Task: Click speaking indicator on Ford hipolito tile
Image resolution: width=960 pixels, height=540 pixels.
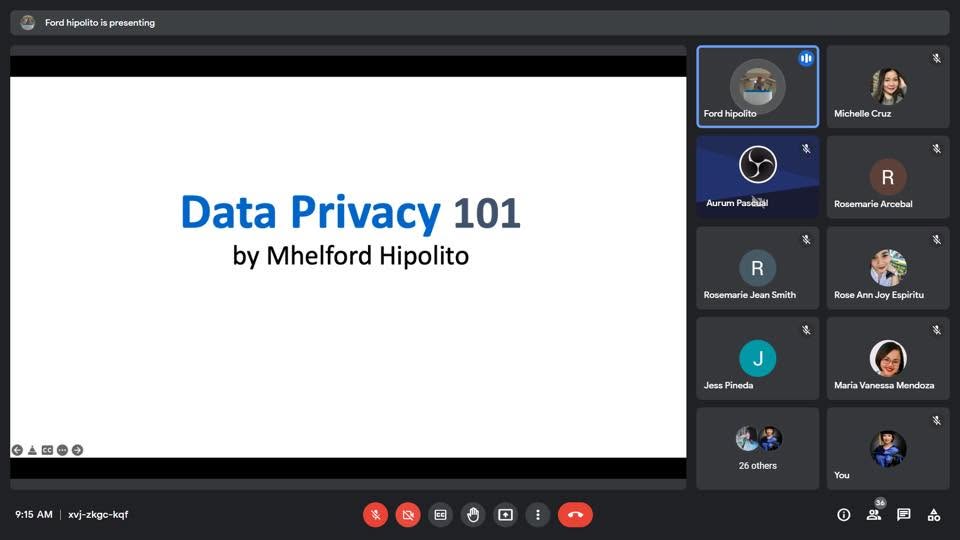Action: pos(806,58)
